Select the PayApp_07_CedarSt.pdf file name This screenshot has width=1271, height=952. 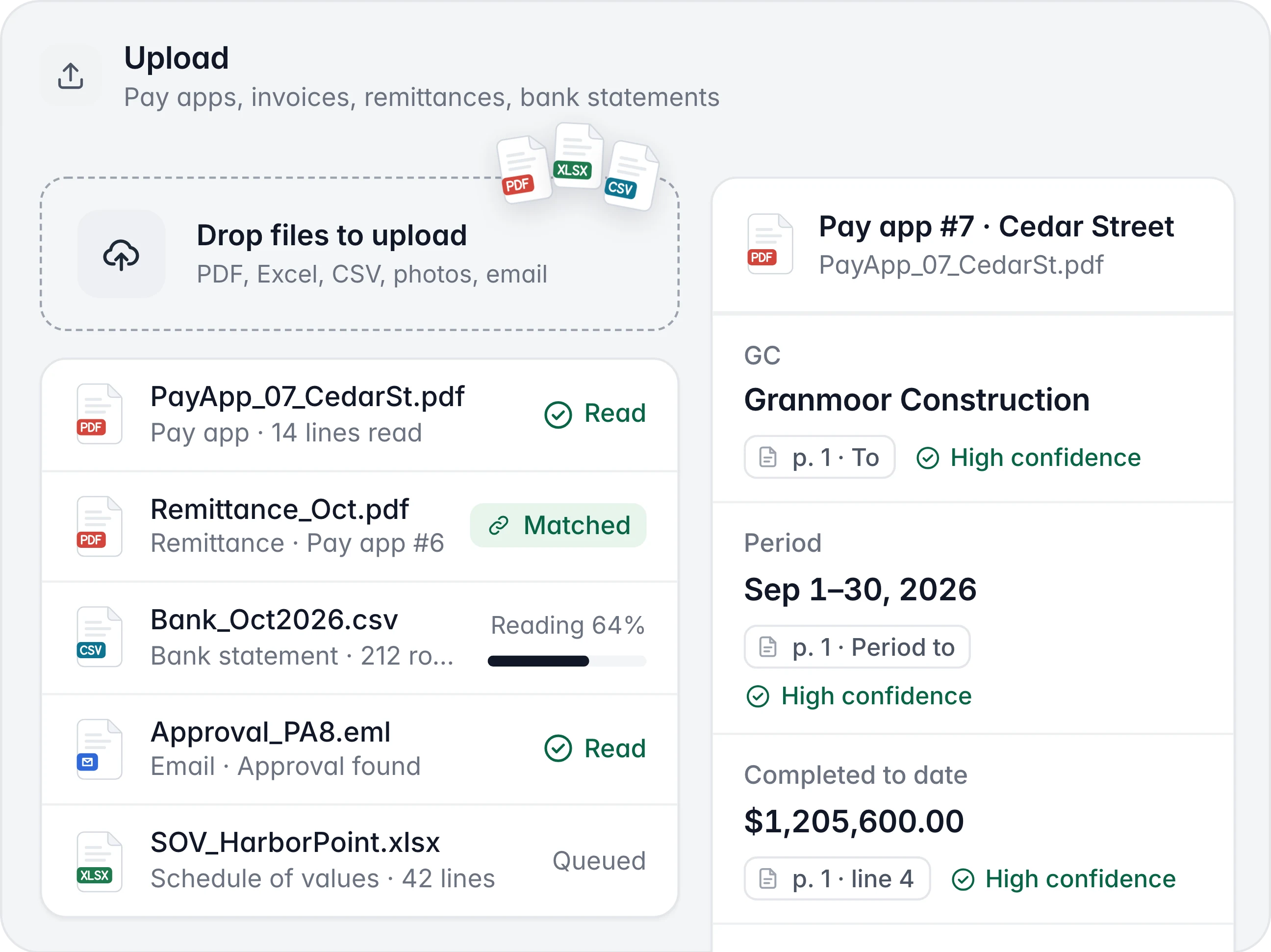pyautogui.click(x=307, y=397)
